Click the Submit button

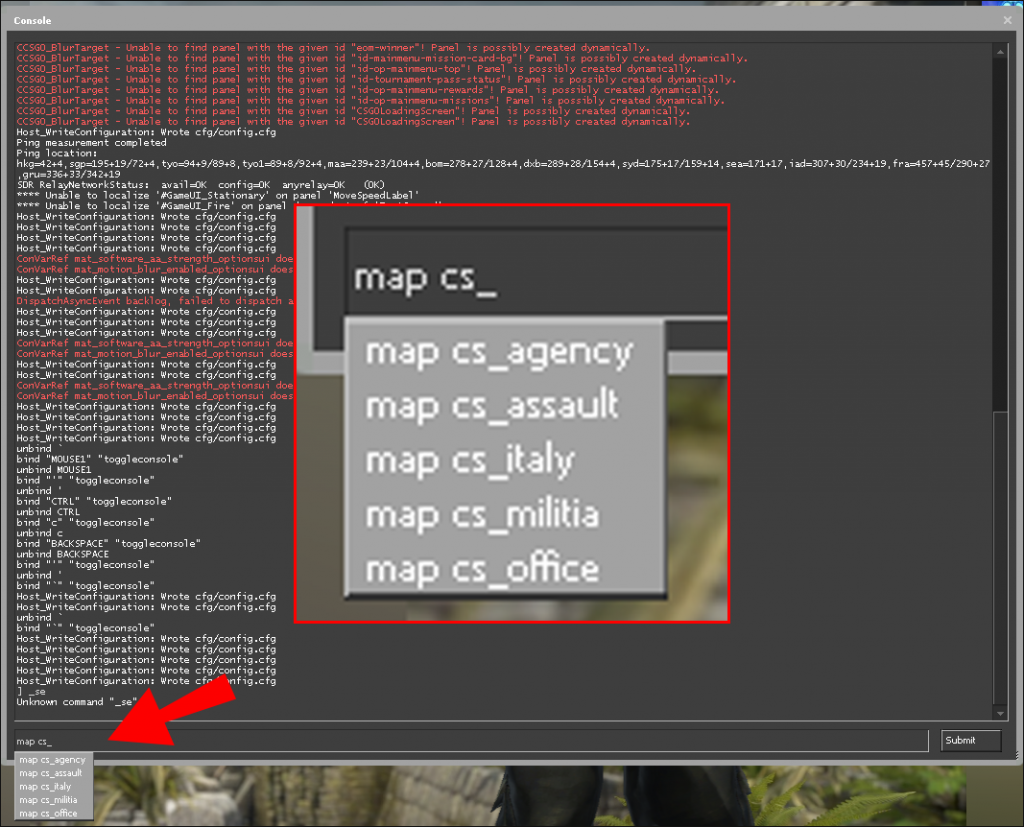click(969, 740)
